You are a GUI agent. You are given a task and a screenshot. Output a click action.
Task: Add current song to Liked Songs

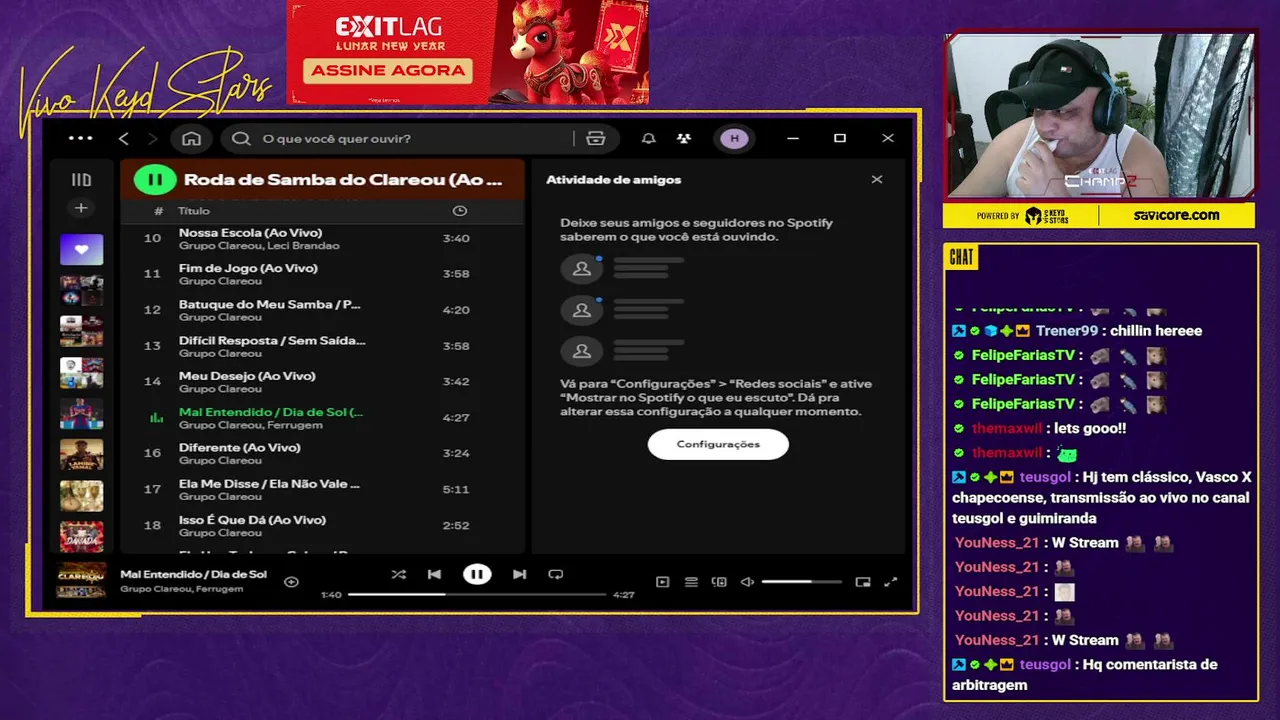[x=291, y=581]
